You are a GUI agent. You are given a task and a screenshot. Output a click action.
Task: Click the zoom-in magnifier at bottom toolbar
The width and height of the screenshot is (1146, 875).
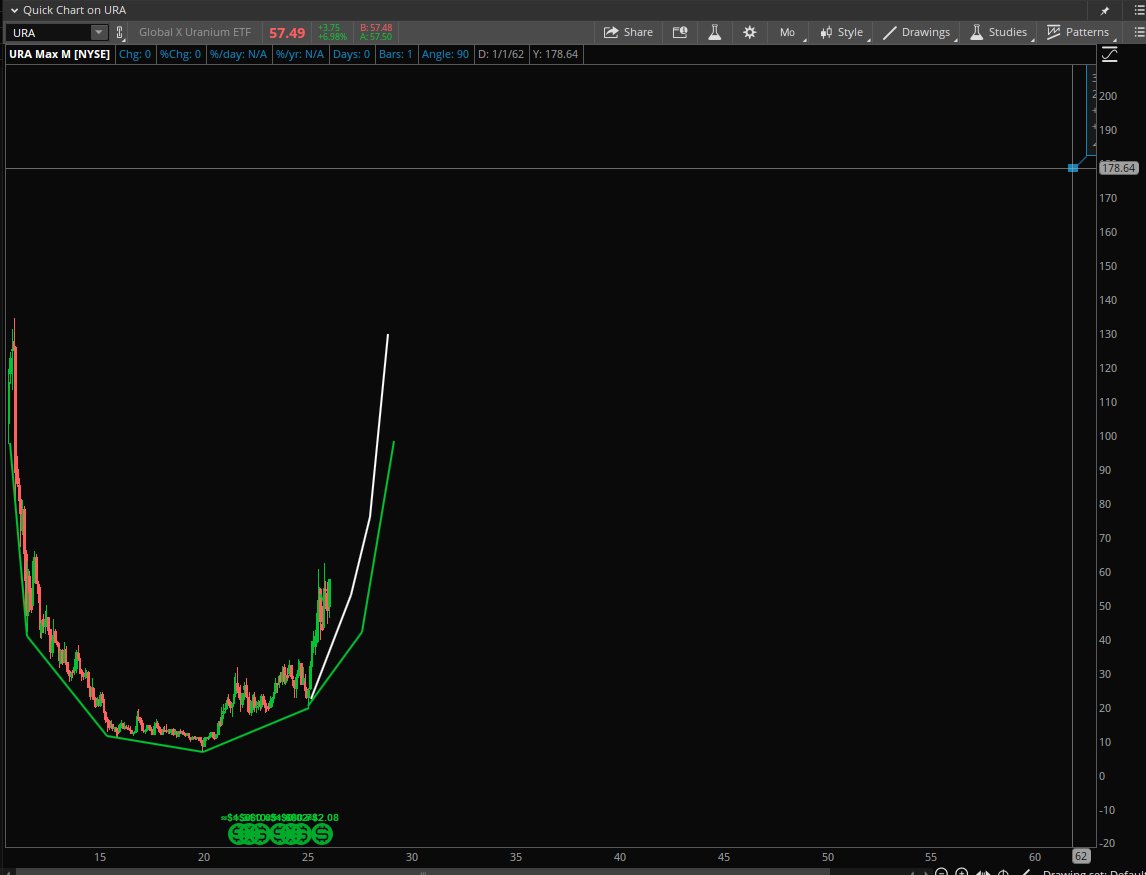pyautogui.click(x=961, y=871)
